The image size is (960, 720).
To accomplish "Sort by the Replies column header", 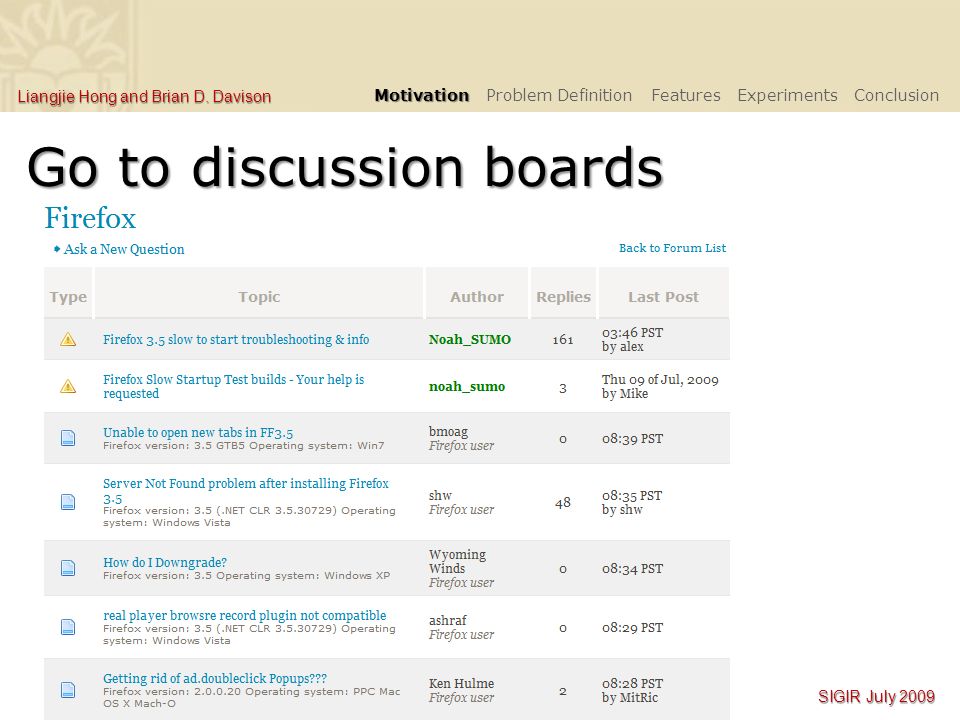I will (x=563, y=297).
